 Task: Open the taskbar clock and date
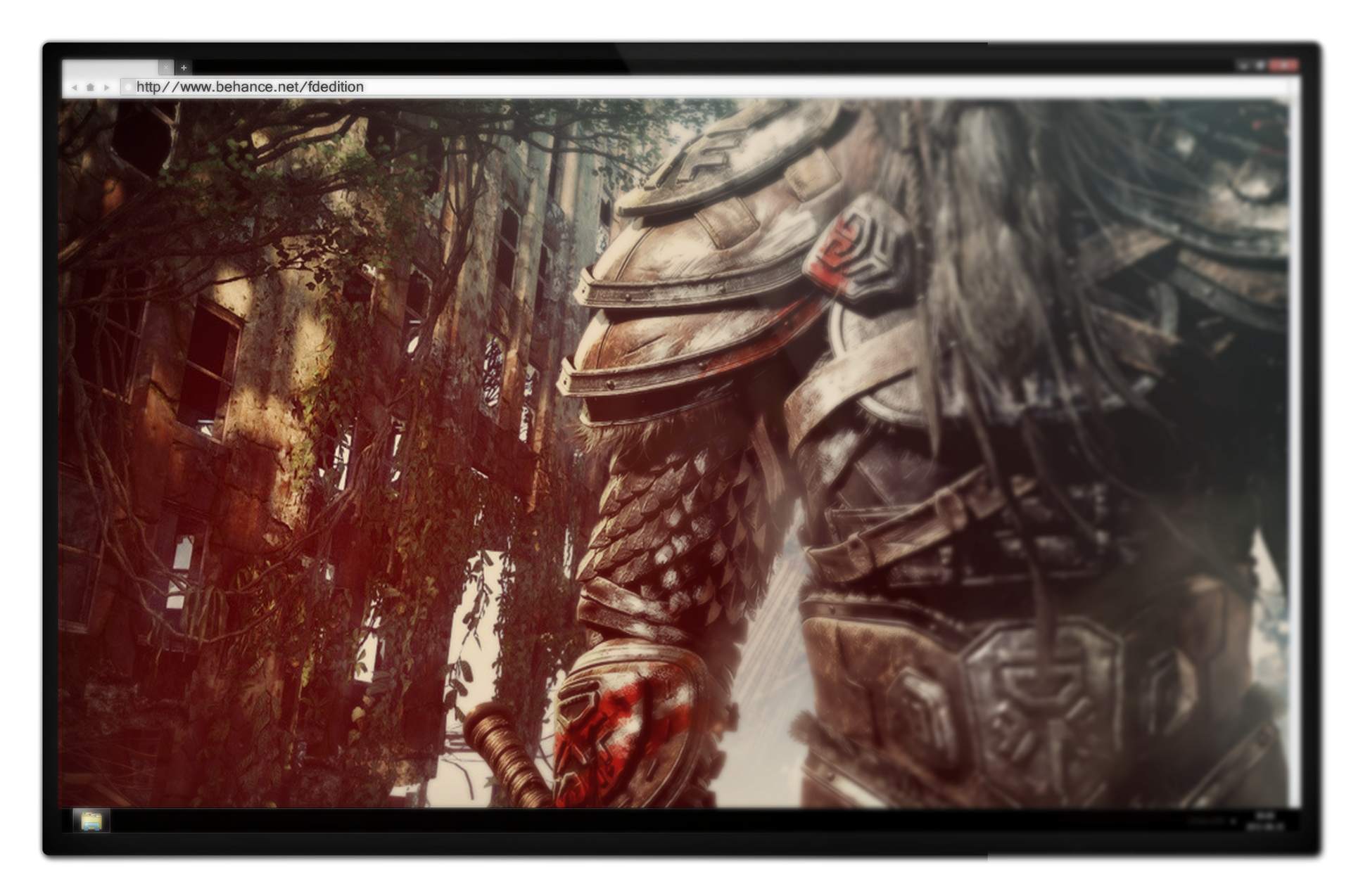tap(1265, 821)
